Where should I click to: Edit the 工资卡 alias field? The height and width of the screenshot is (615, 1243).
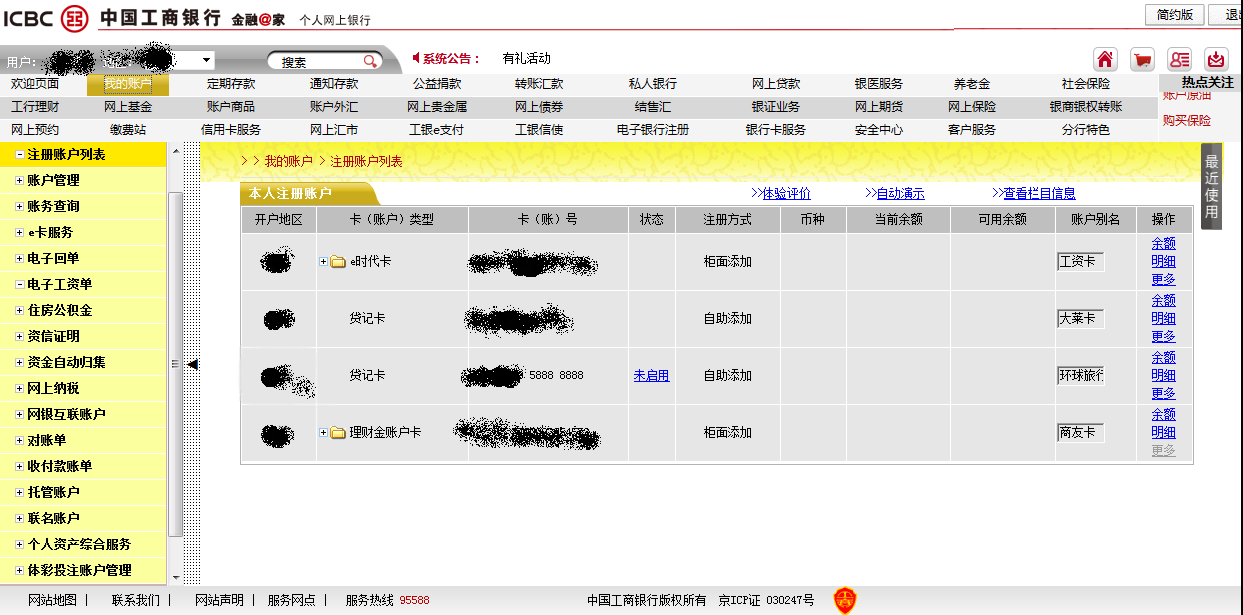(x=1081, y=262)
